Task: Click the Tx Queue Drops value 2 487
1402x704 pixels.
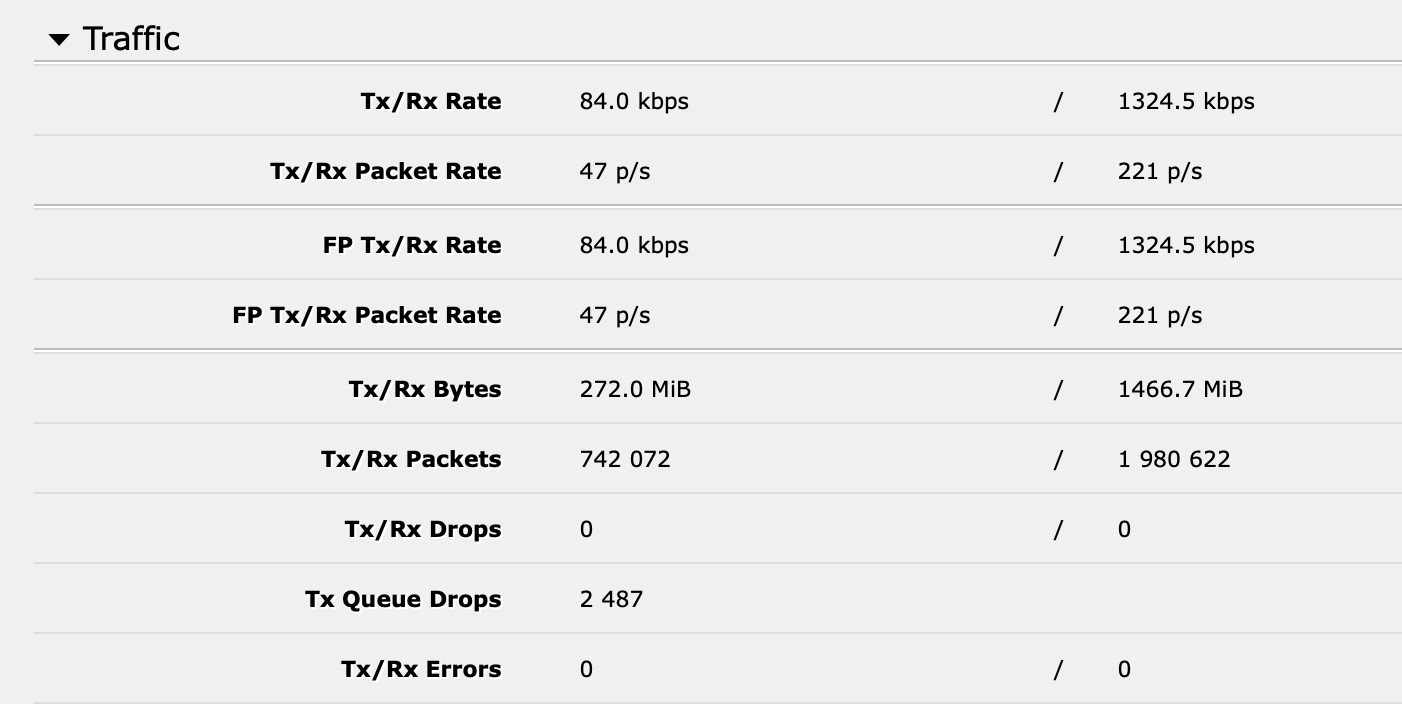Action: pos(608,599)
